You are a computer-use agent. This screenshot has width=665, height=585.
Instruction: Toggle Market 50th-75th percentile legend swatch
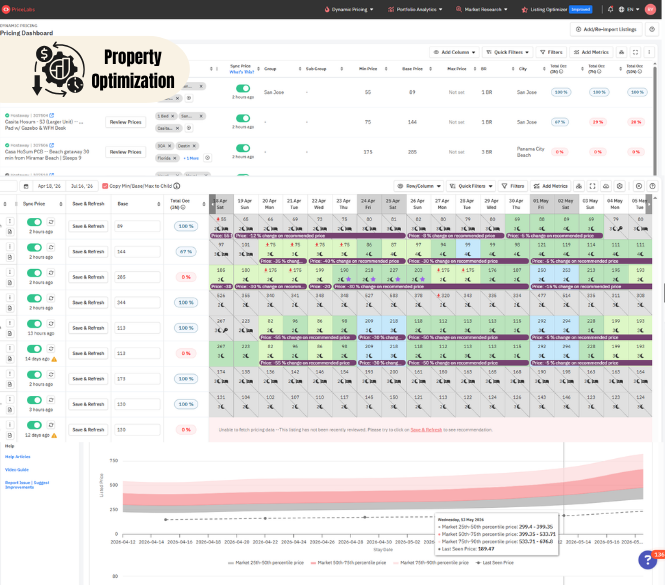coord(313,563)
